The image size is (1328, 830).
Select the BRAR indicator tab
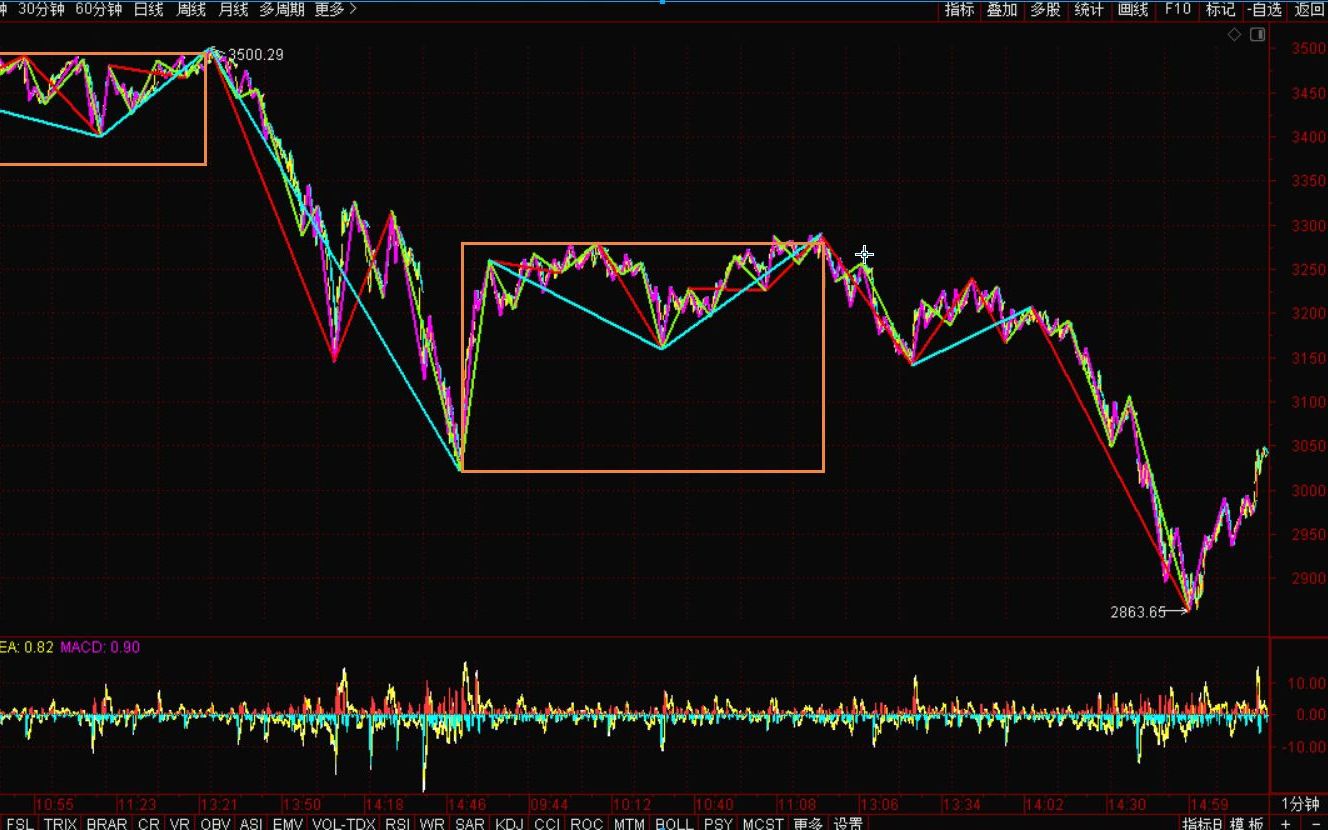click(x=107, y=823)
